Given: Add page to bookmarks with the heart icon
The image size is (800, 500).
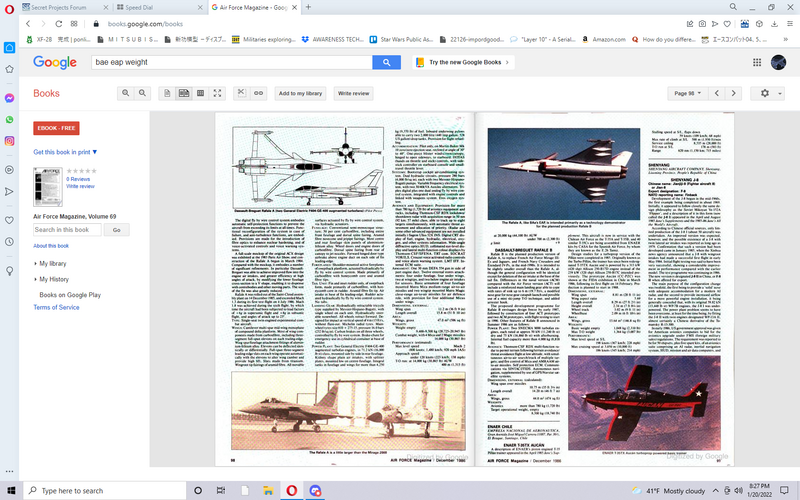Looking at the screenshot, I should click(x=727, y=23).
